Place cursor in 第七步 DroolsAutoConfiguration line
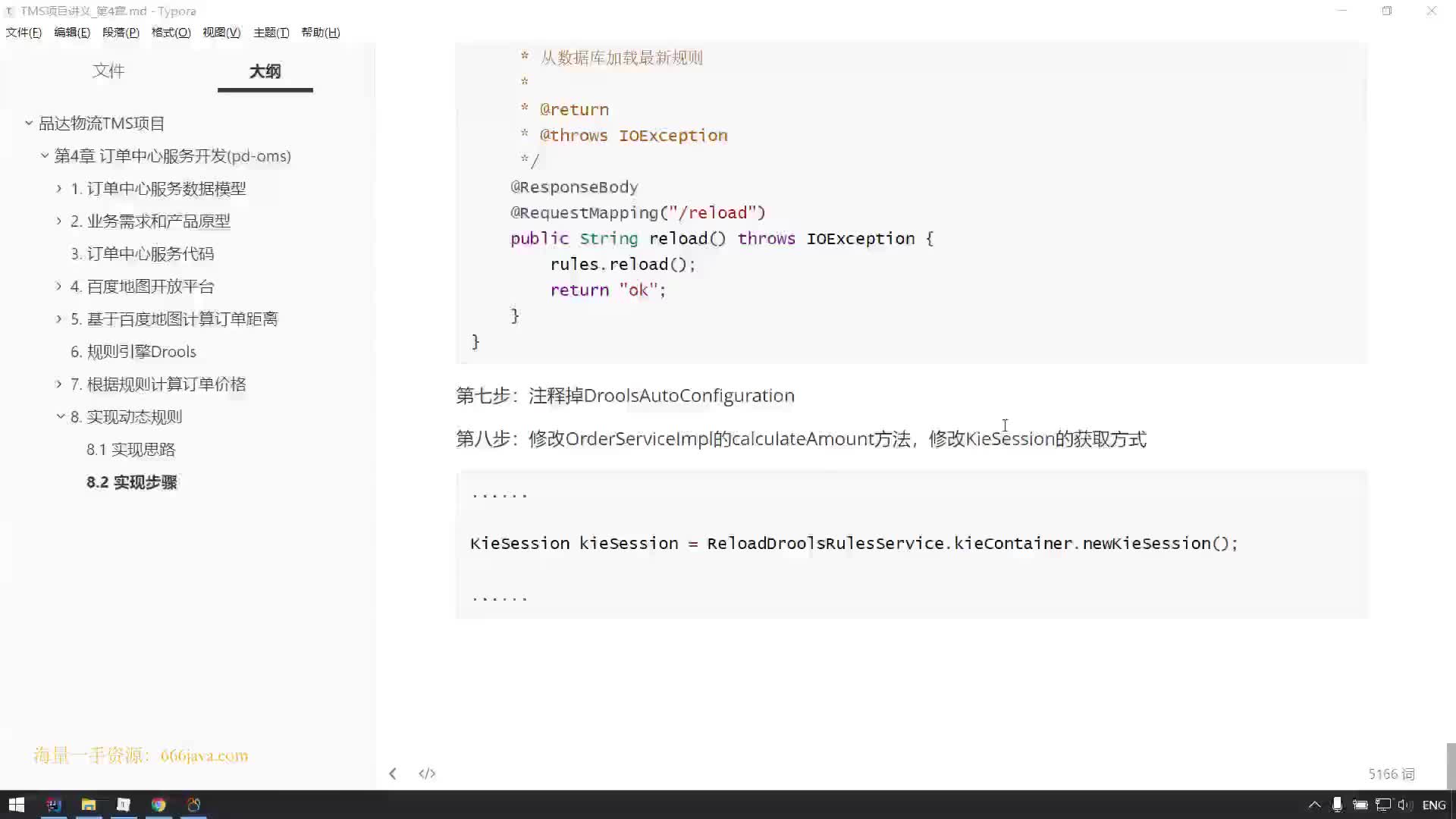The width and height of the screenshot is (1456, 819). [x=625, y=396]
